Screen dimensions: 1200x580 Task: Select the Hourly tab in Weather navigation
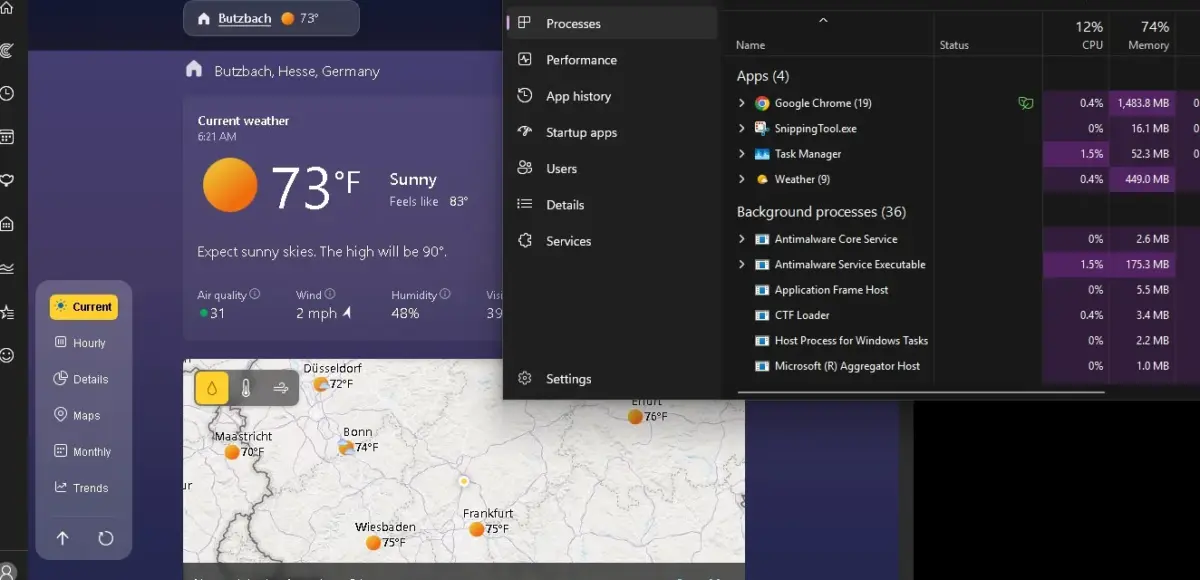[x=84, y=343]
